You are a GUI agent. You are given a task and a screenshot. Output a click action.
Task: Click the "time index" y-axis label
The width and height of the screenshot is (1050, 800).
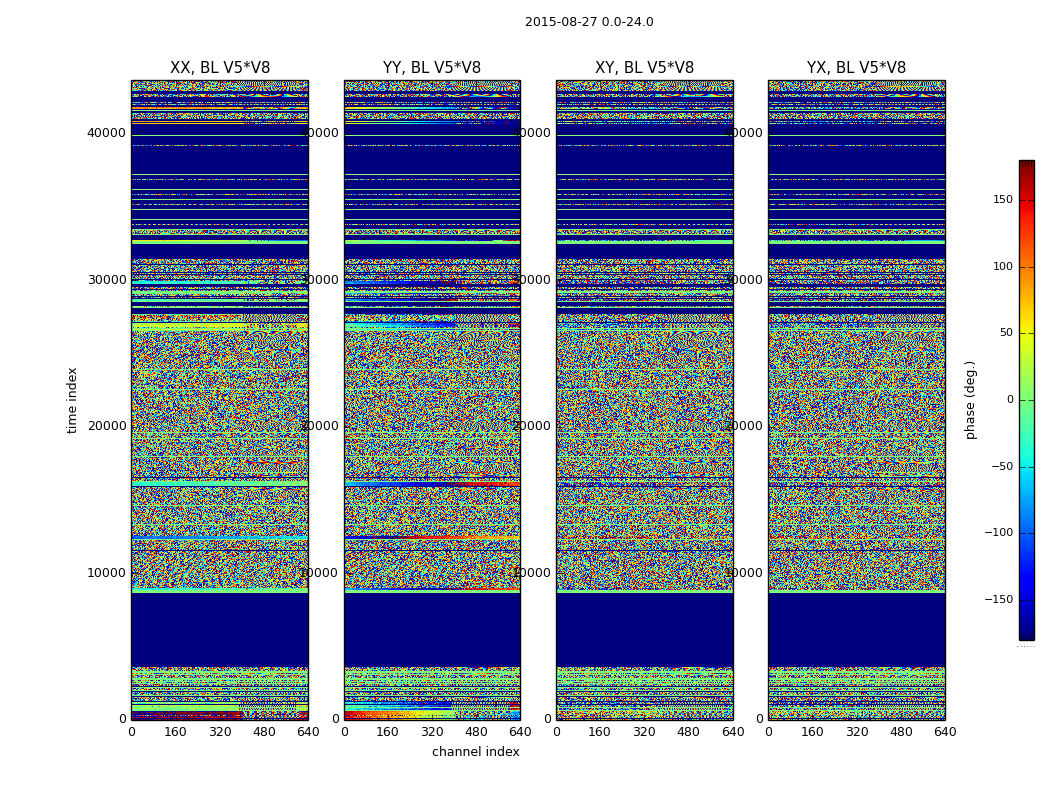[x=72, y=400]
